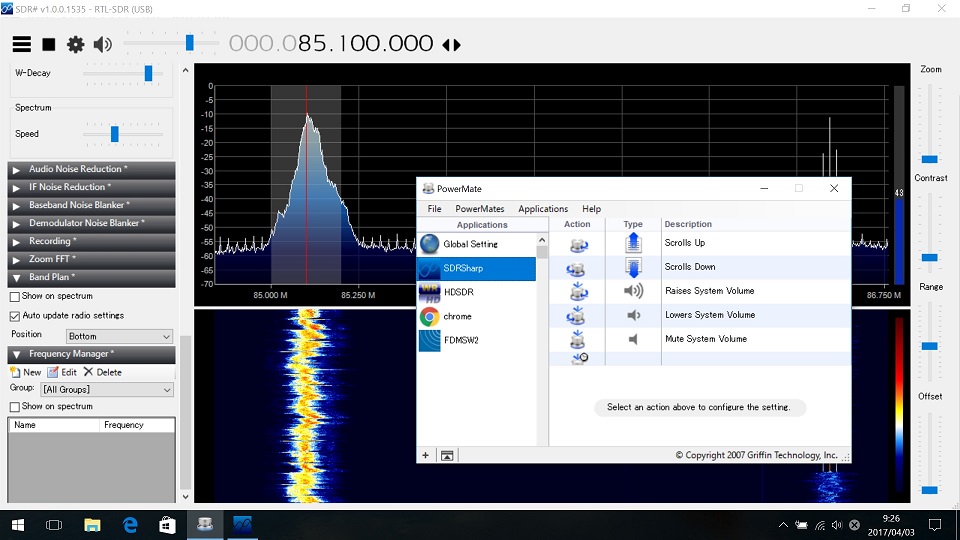Collapse the Band Plan panel
The width and height of the screenshot is (960, 540).
[91, 277]
